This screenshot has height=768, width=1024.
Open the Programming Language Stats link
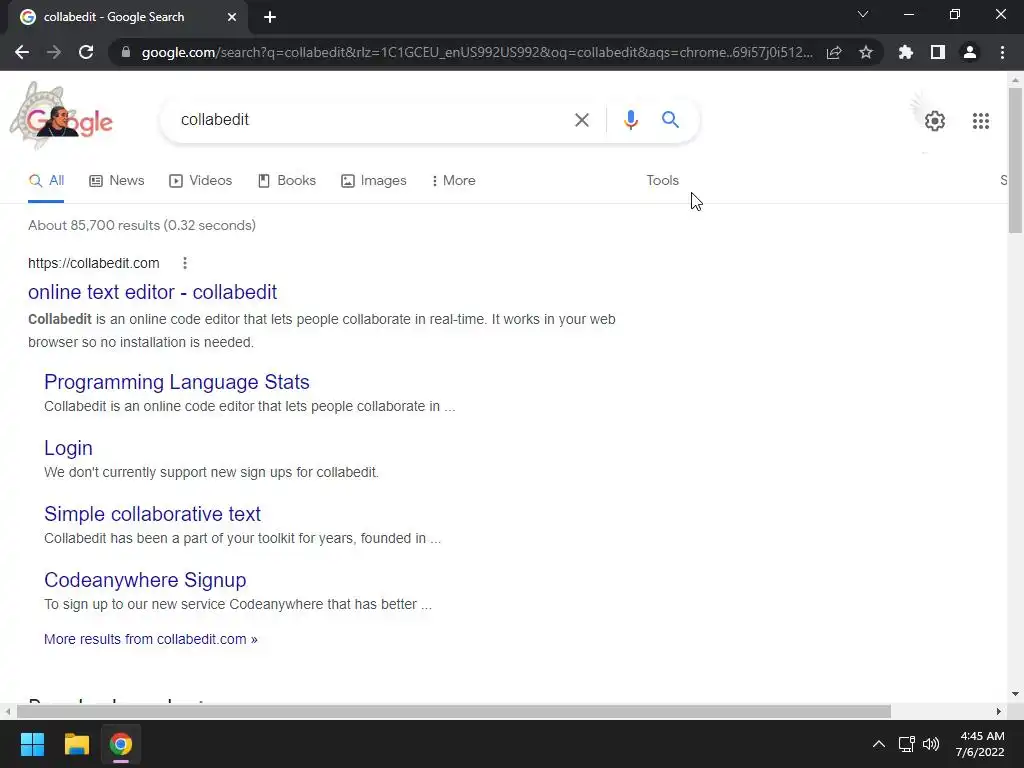(176, 382)
